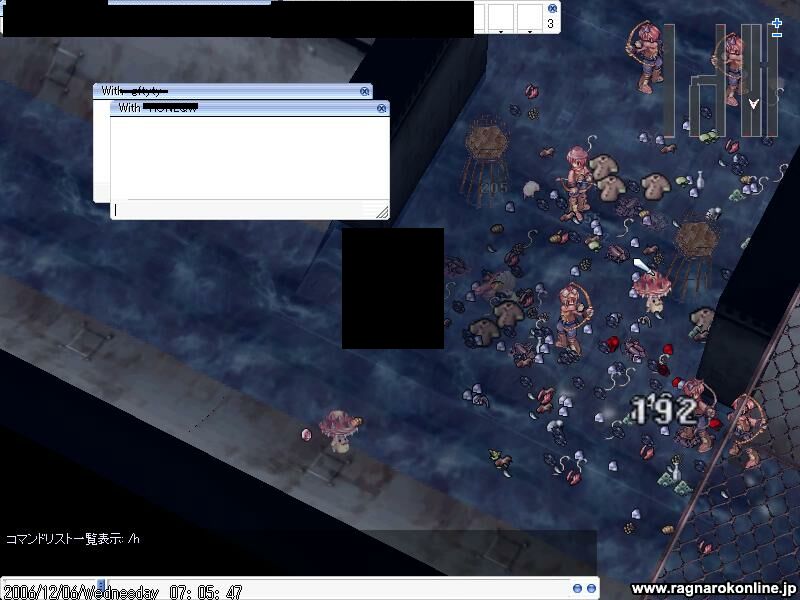
Task: Click hotkey bar page number 3
Action: [x=551, y=23]
